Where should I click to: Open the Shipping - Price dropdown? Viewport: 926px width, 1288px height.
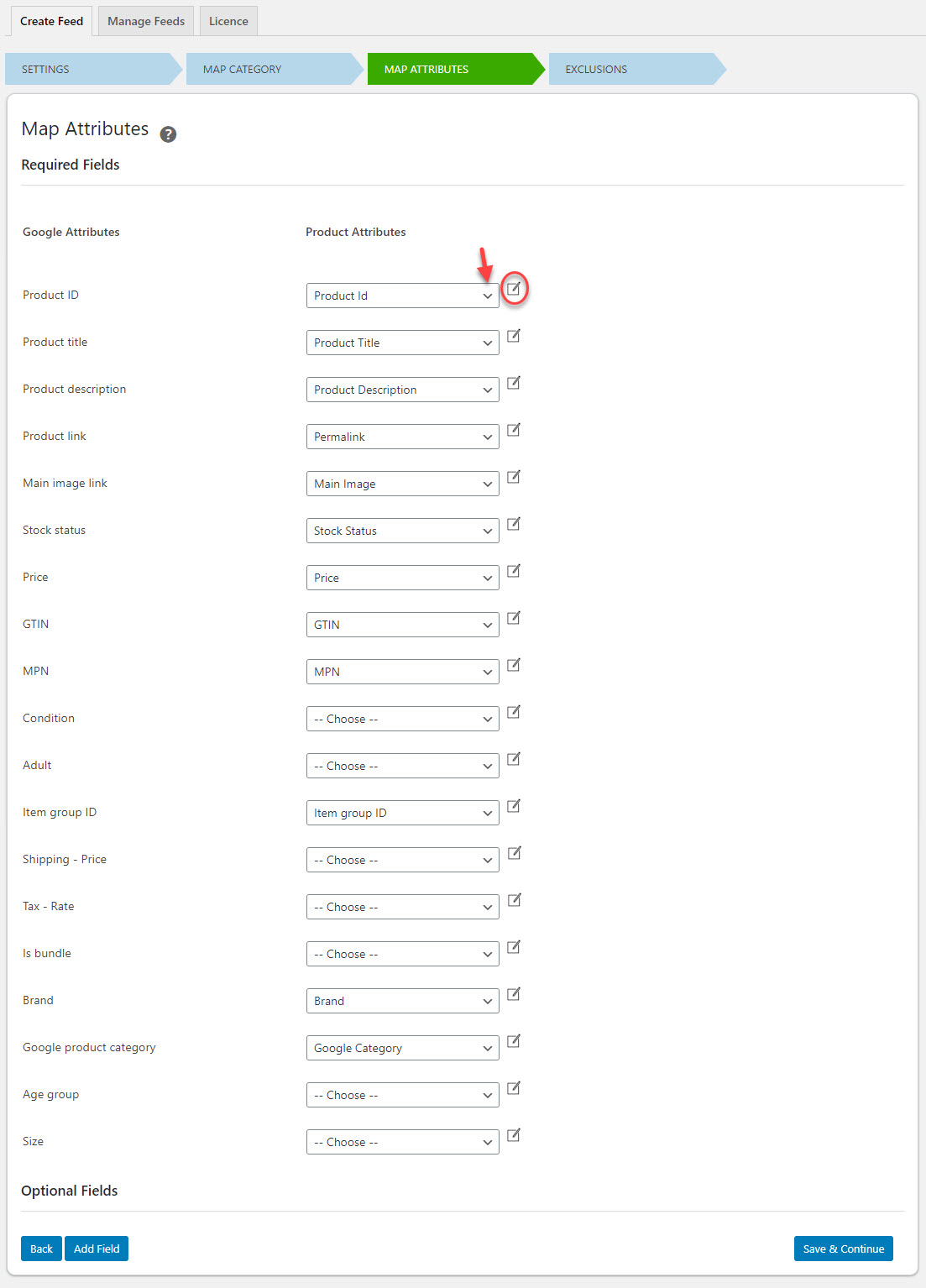click(x=402, y=860)
